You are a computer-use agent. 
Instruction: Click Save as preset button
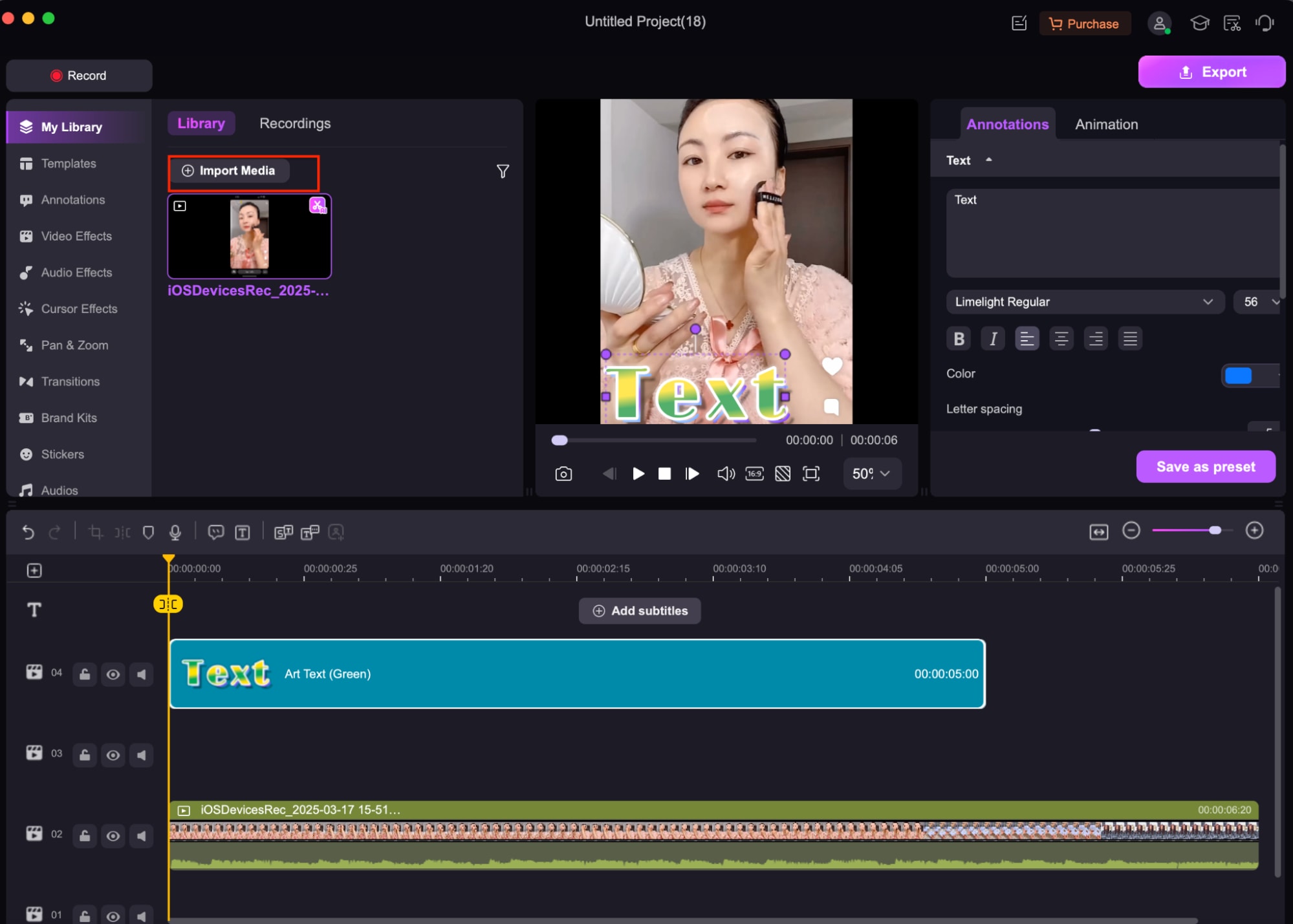(1206, 467)
